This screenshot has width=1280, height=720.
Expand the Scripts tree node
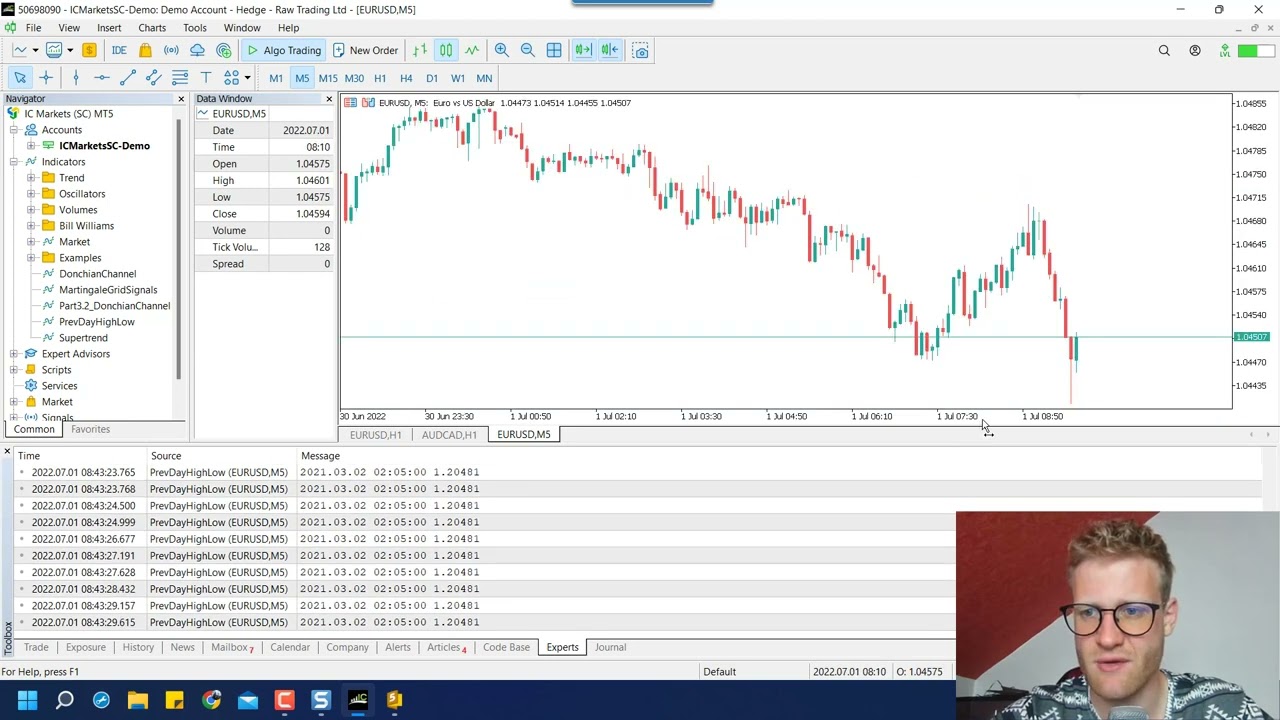[x=14, y=370]
